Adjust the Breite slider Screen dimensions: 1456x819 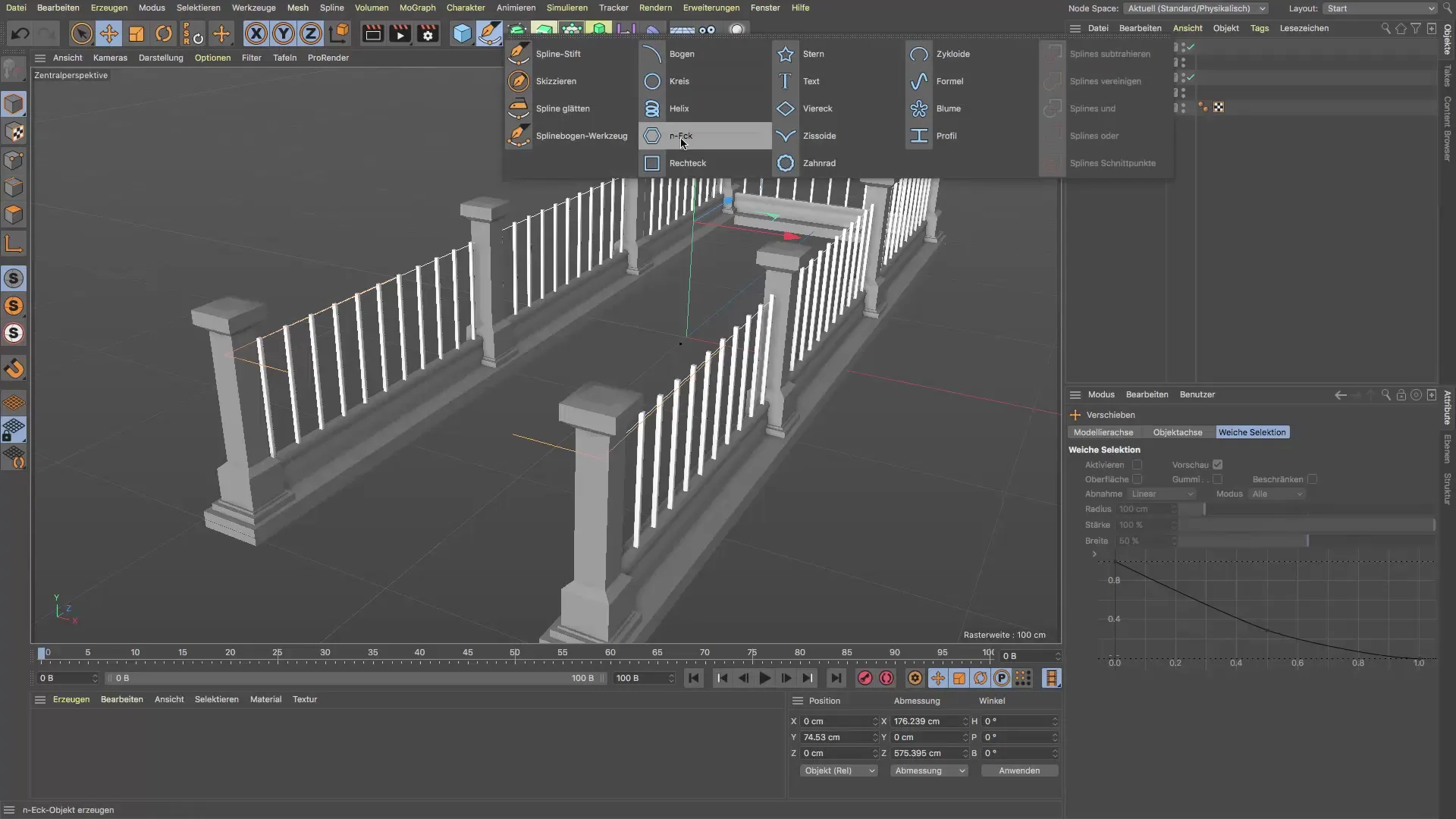pyautogui.click(x=1307, y=541)
